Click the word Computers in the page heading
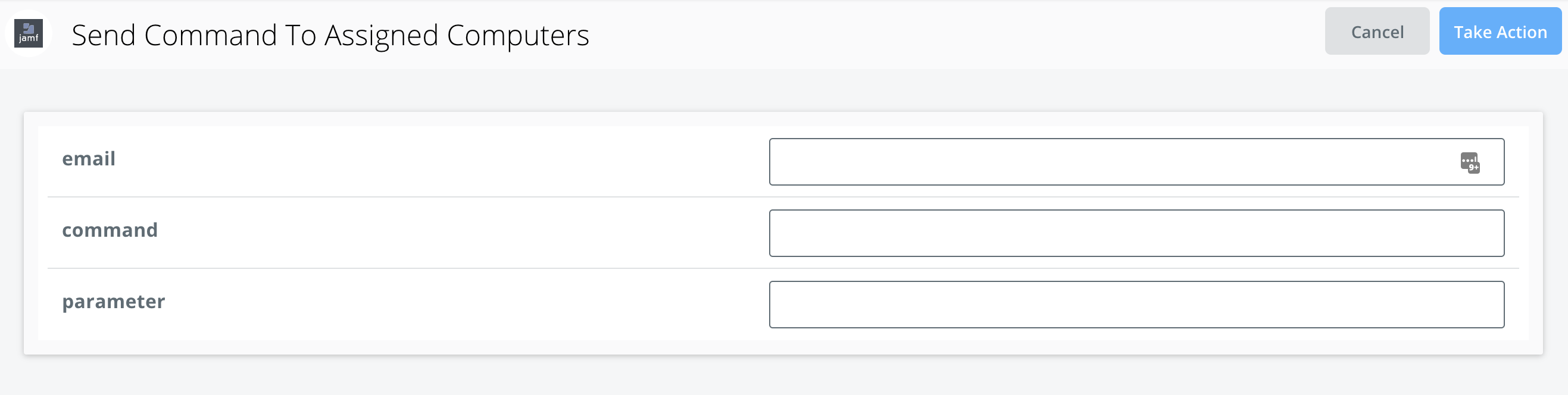 pos(518,35)
